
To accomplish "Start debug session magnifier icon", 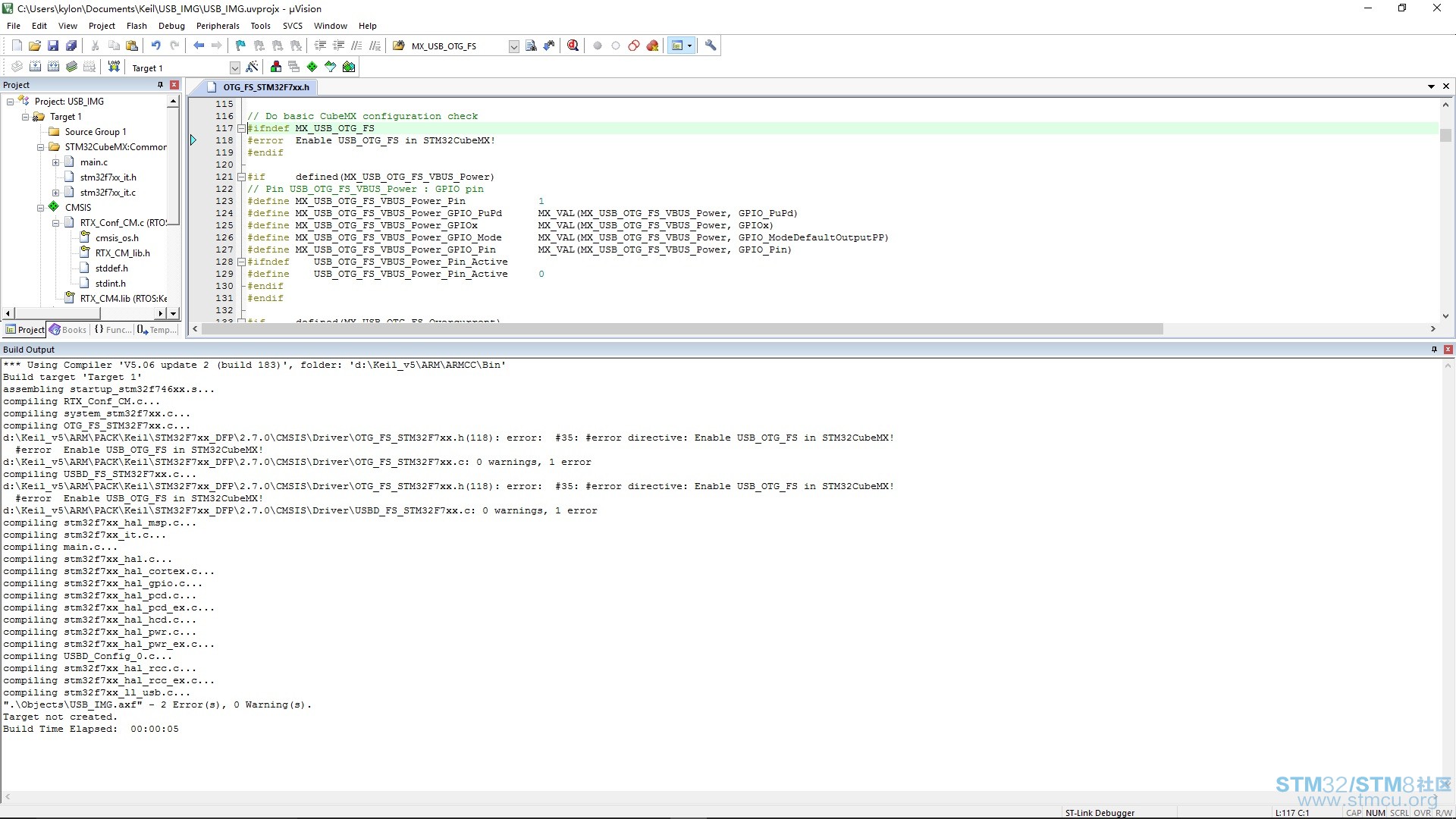I will 573,45.
